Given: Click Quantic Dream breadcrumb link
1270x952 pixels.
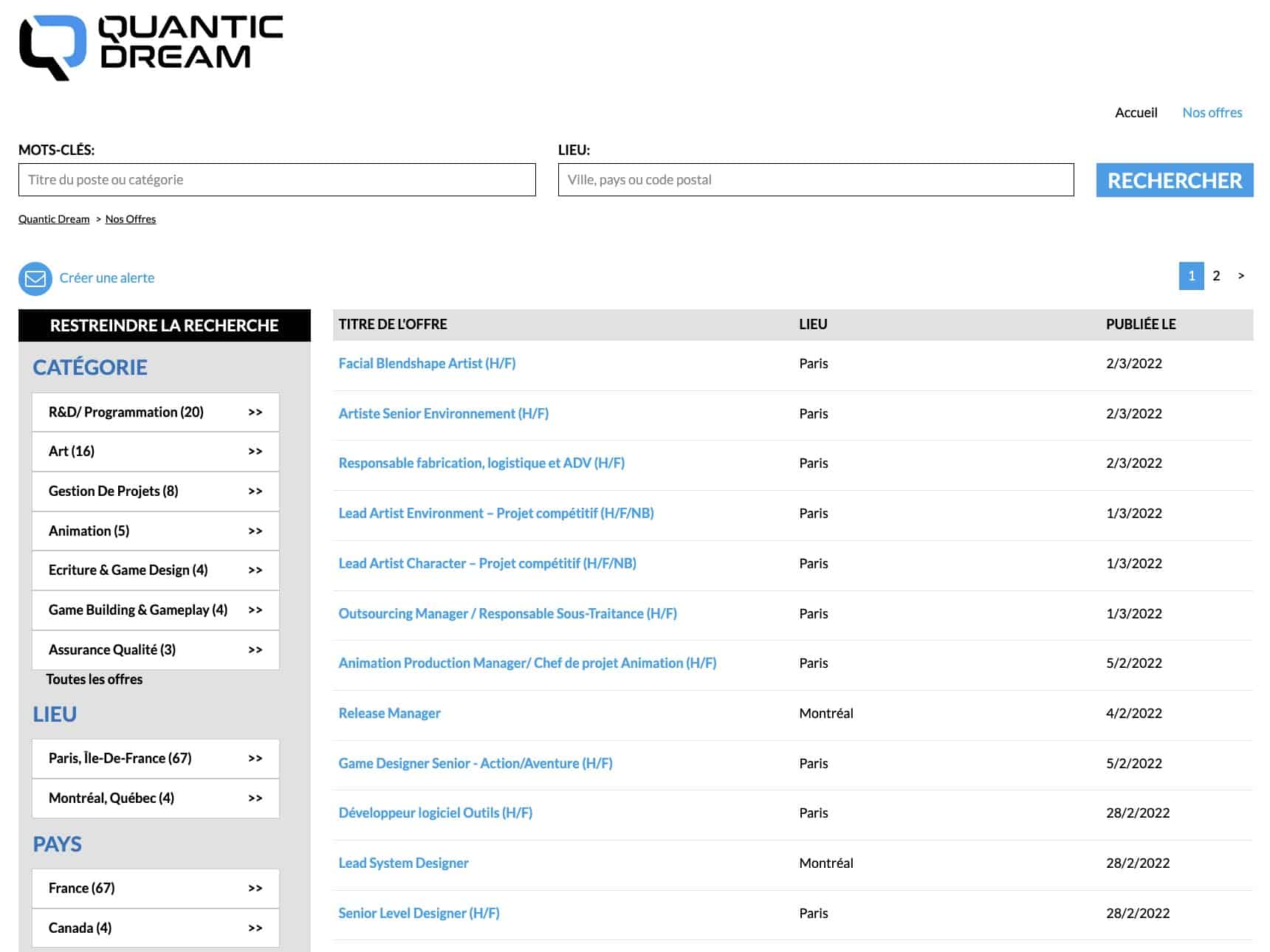Looking at the screenshot, I should [x=54, y=219].
